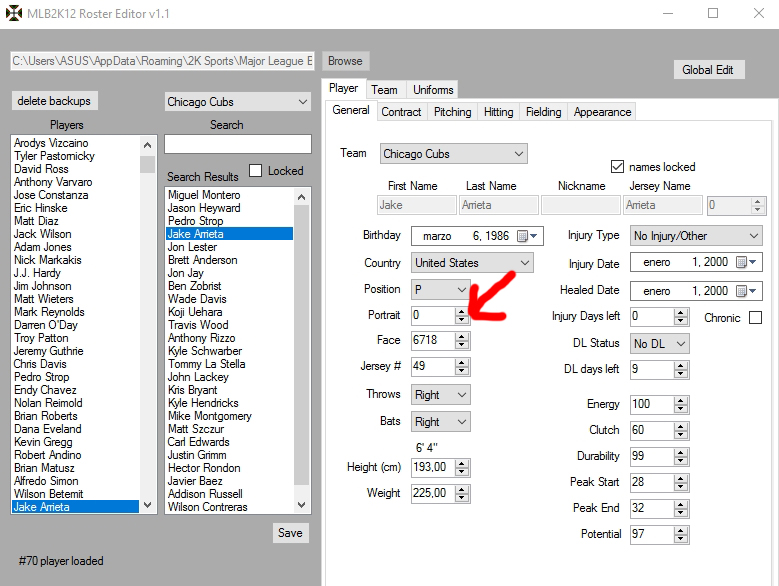Open the Contract tab
The image size is (779, 586).
tap(401, 112)
